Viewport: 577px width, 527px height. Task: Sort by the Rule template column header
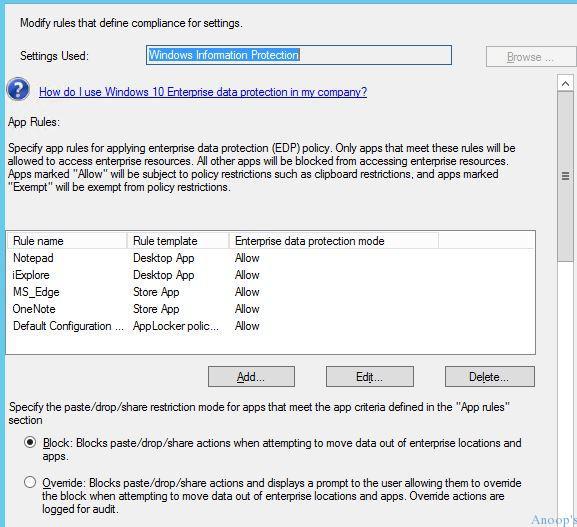[x=178, y=241]
